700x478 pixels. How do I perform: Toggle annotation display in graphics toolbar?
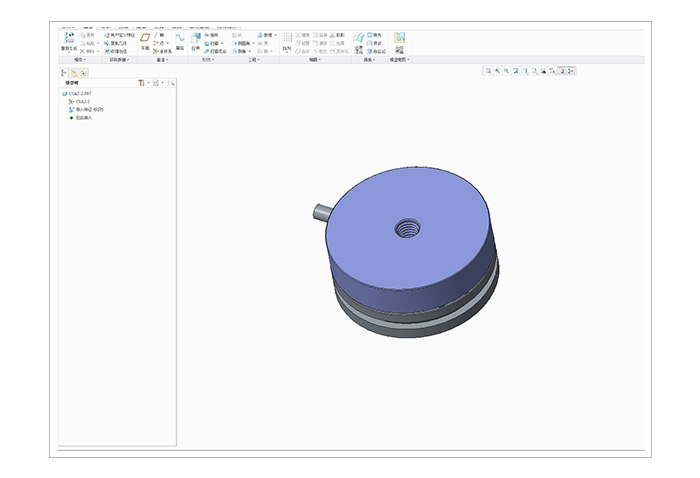561,71
